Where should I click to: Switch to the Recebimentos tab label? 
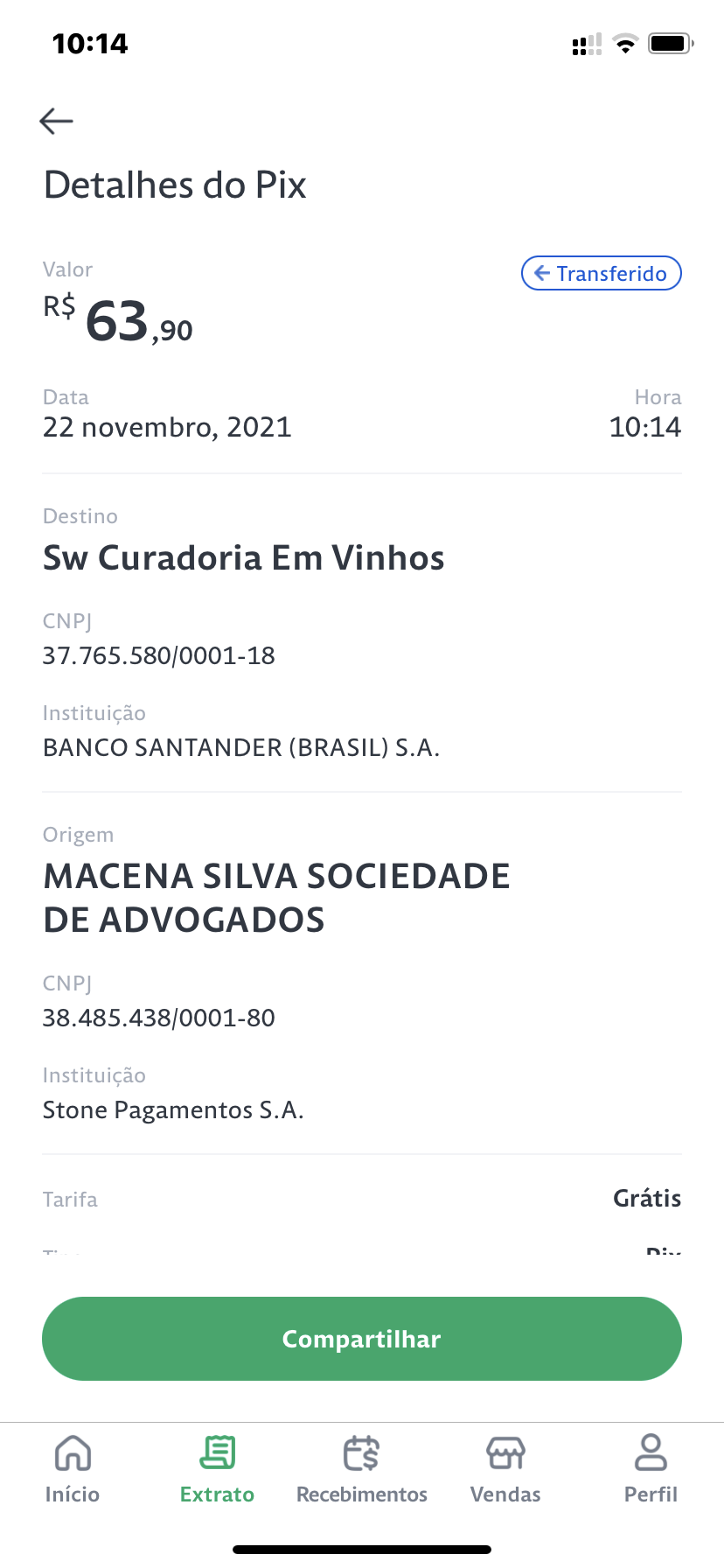pos(361,1494)
